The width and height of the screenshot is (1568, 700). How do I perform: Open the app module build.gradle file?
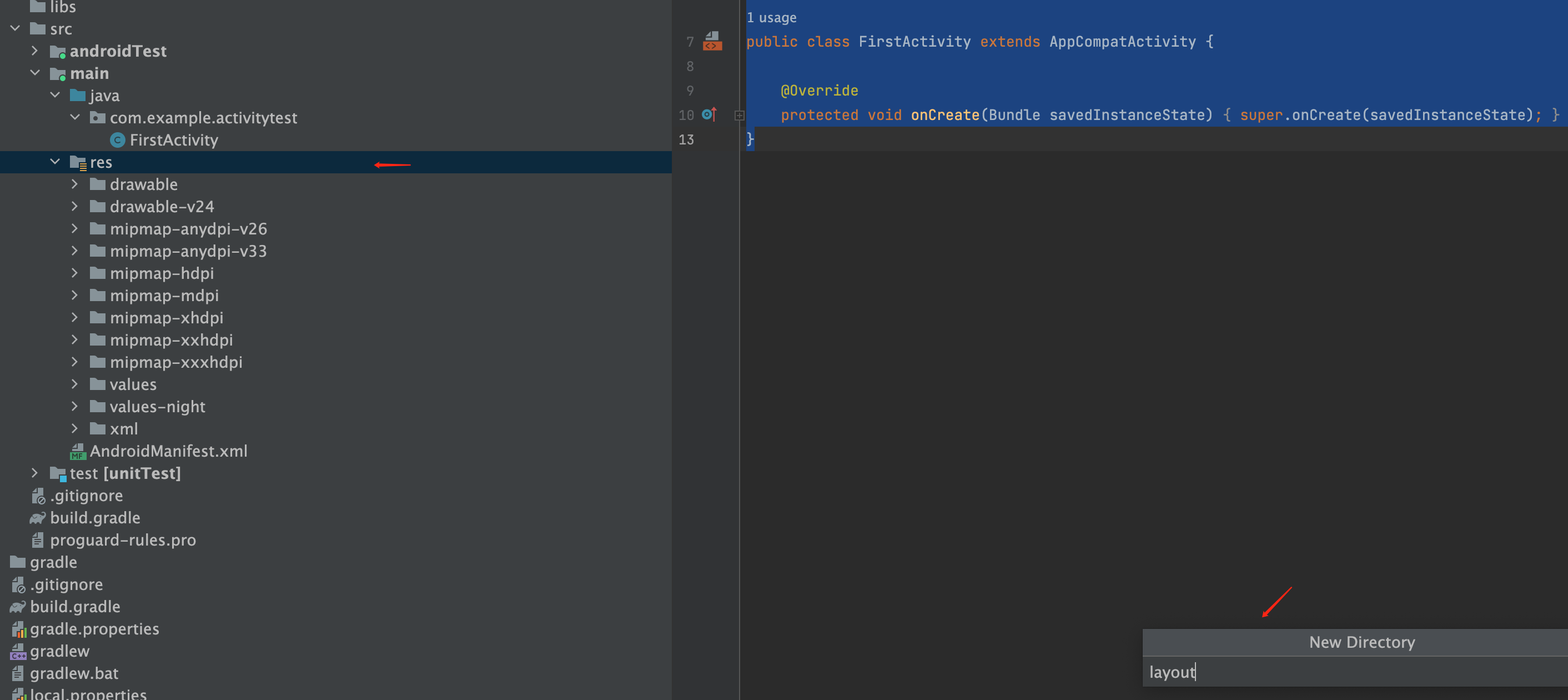pos(94,518)
